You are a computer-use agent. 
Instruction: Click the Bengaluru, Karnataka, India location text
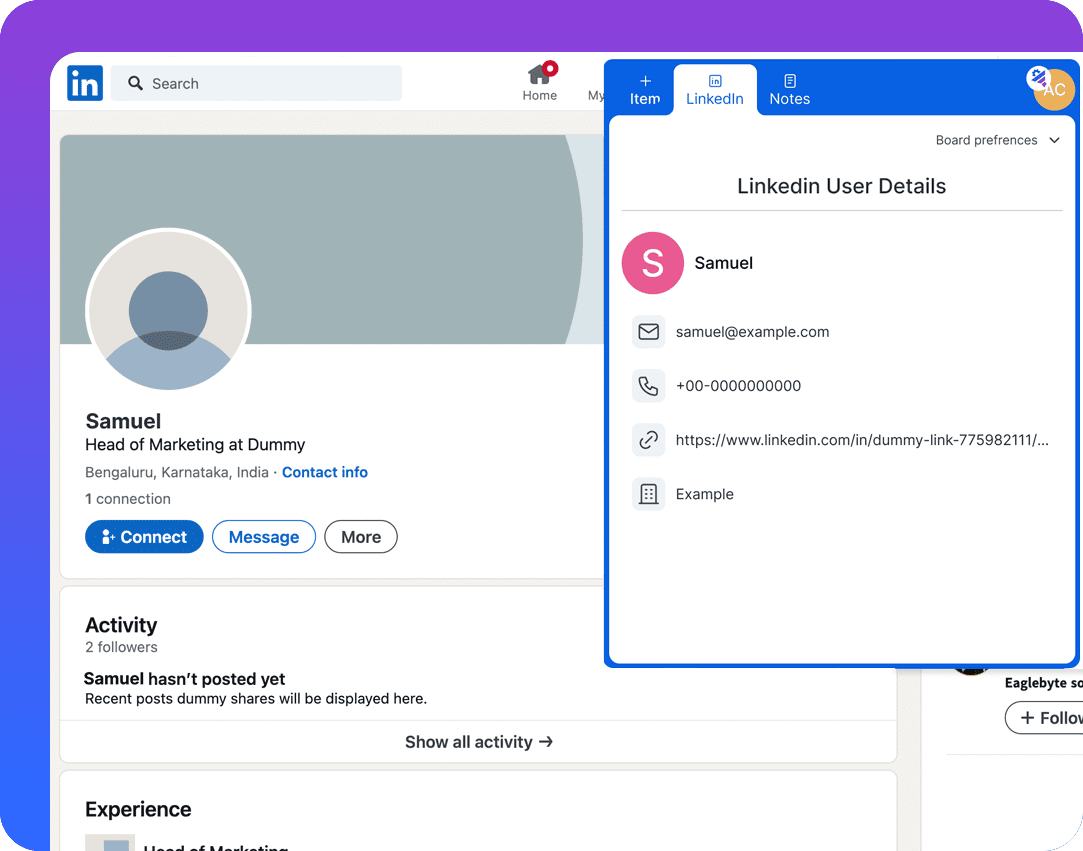pos(177,472)
